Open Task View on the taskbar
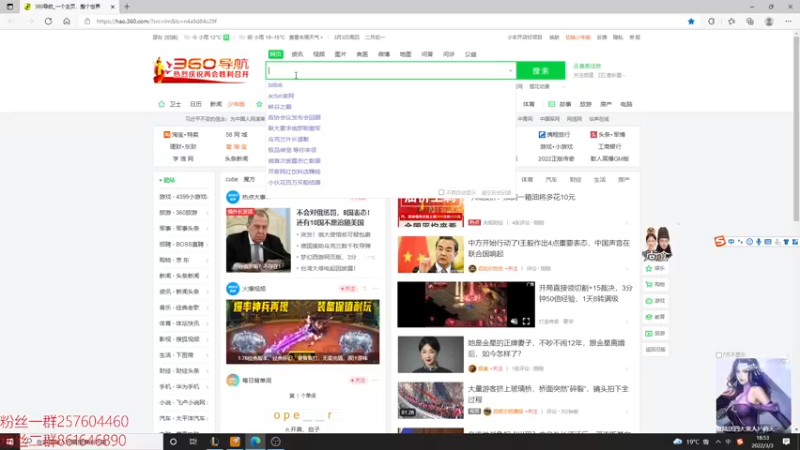The height and width of the screenshot is (450, 800). point(193,441)
